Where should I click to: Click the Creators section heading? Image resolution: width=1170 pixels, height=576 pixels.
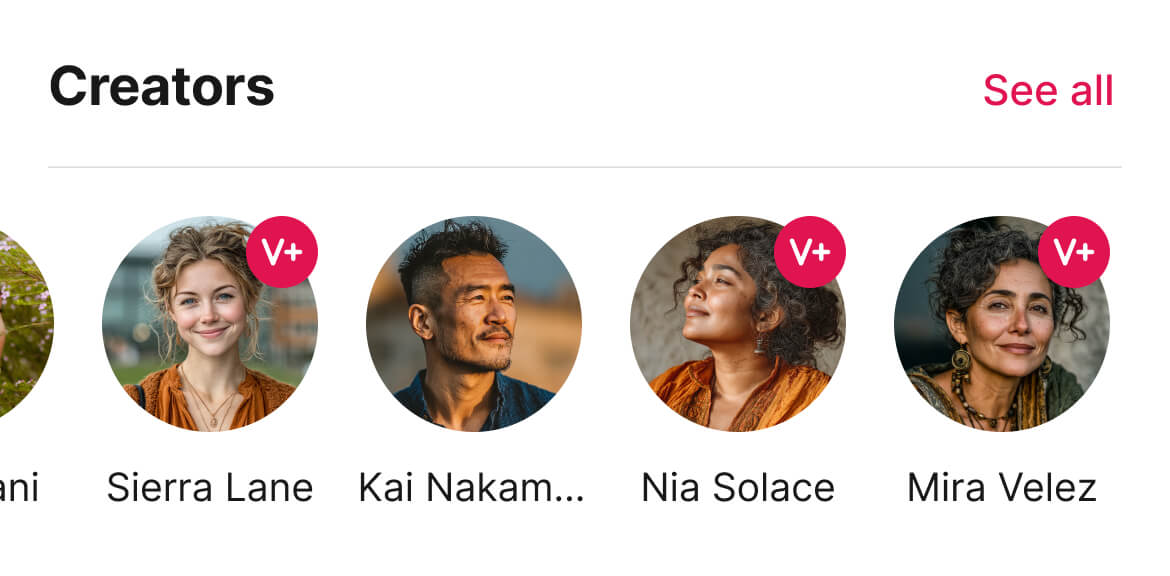point(162,87)
